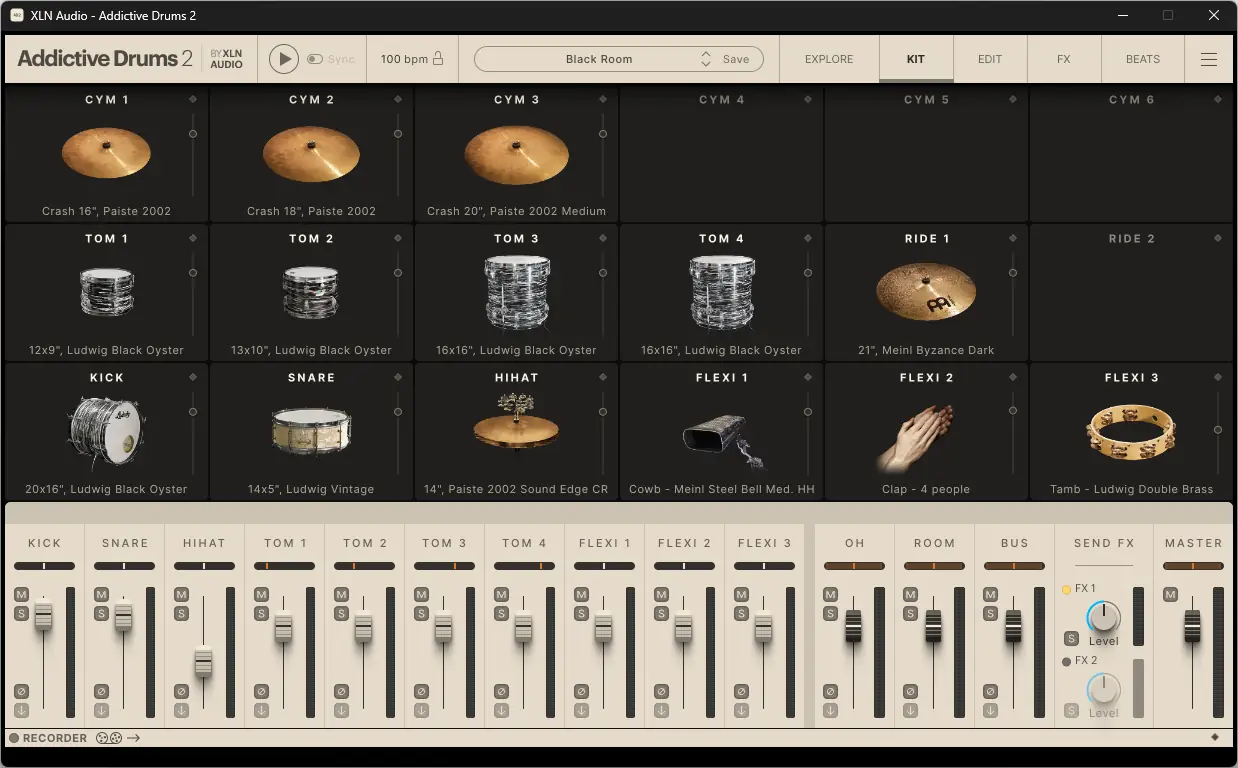Switch to the FX tab

1064,59
